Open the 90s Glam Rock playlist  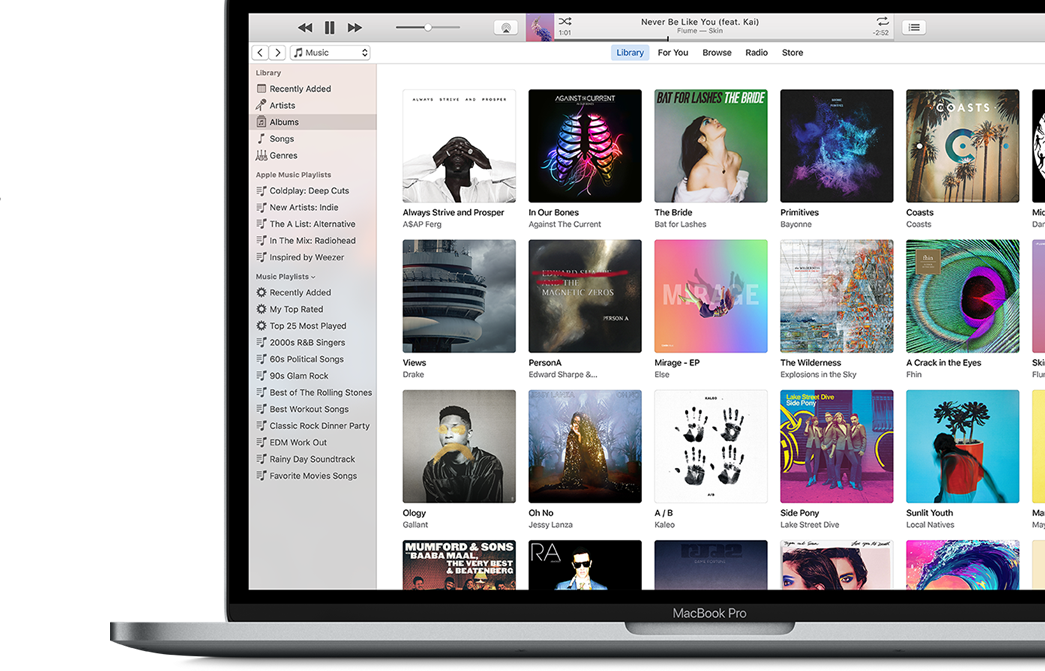point(313,376)
